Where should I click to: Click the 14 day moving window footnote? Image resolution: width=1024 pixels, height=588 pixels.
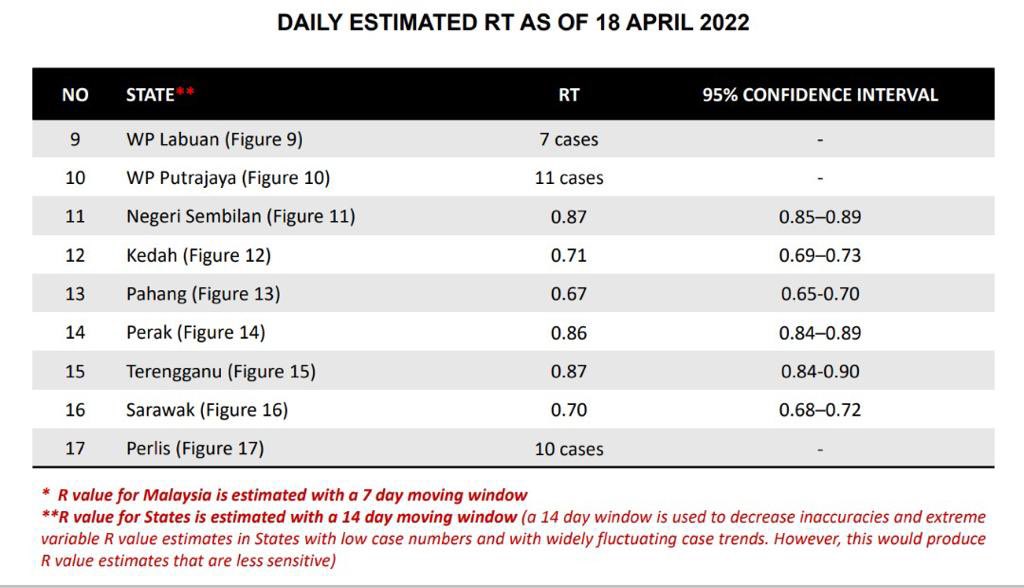[x=513, y=538]
